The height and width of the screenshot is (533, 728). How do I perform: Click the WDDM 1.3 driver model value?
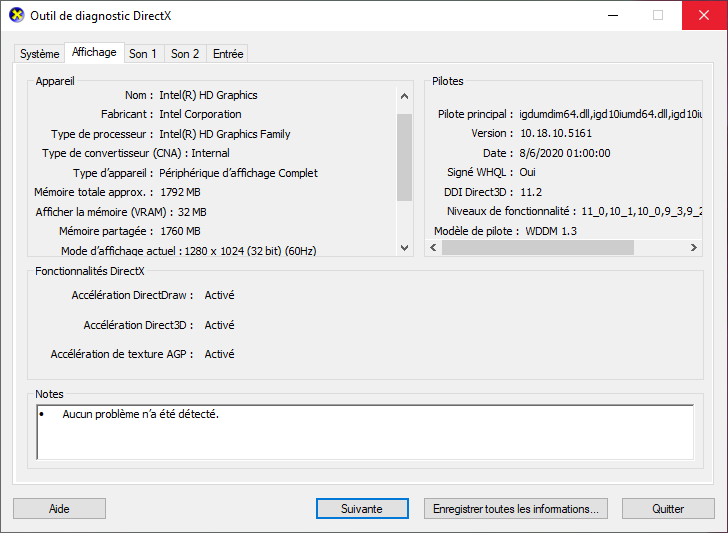tap(551, 231)
